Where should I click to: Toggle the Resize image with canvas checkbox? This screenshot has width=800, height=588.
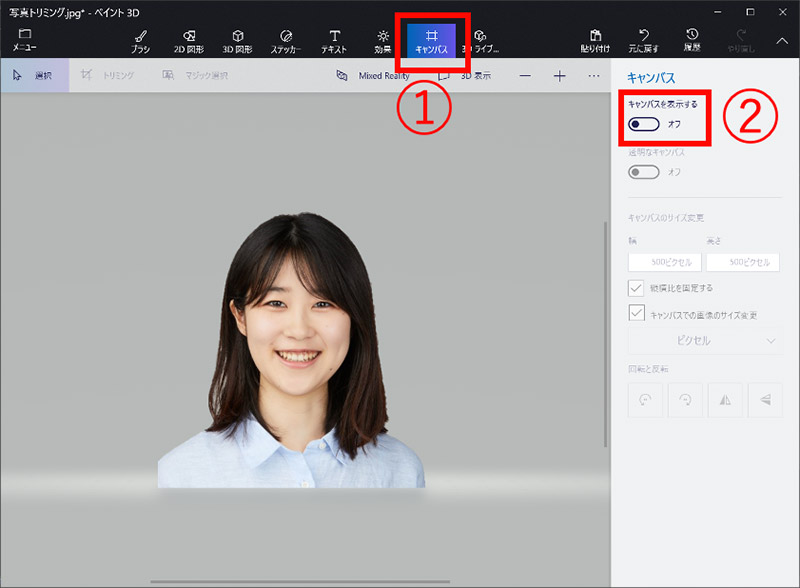click(637, 313)
